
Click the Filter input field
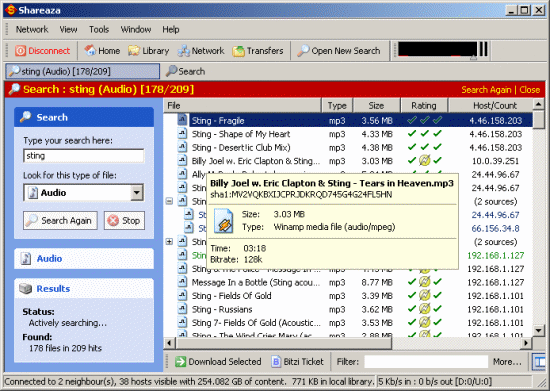point(426,362)
